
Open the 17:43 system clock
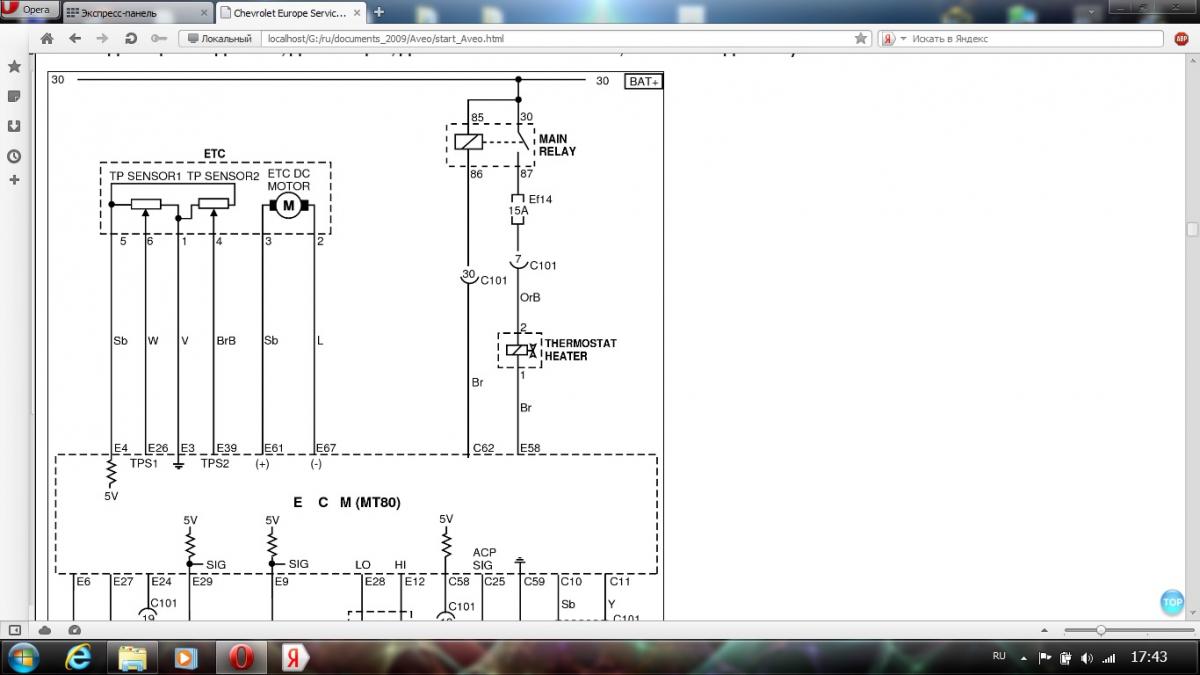tap(1149, 657)
